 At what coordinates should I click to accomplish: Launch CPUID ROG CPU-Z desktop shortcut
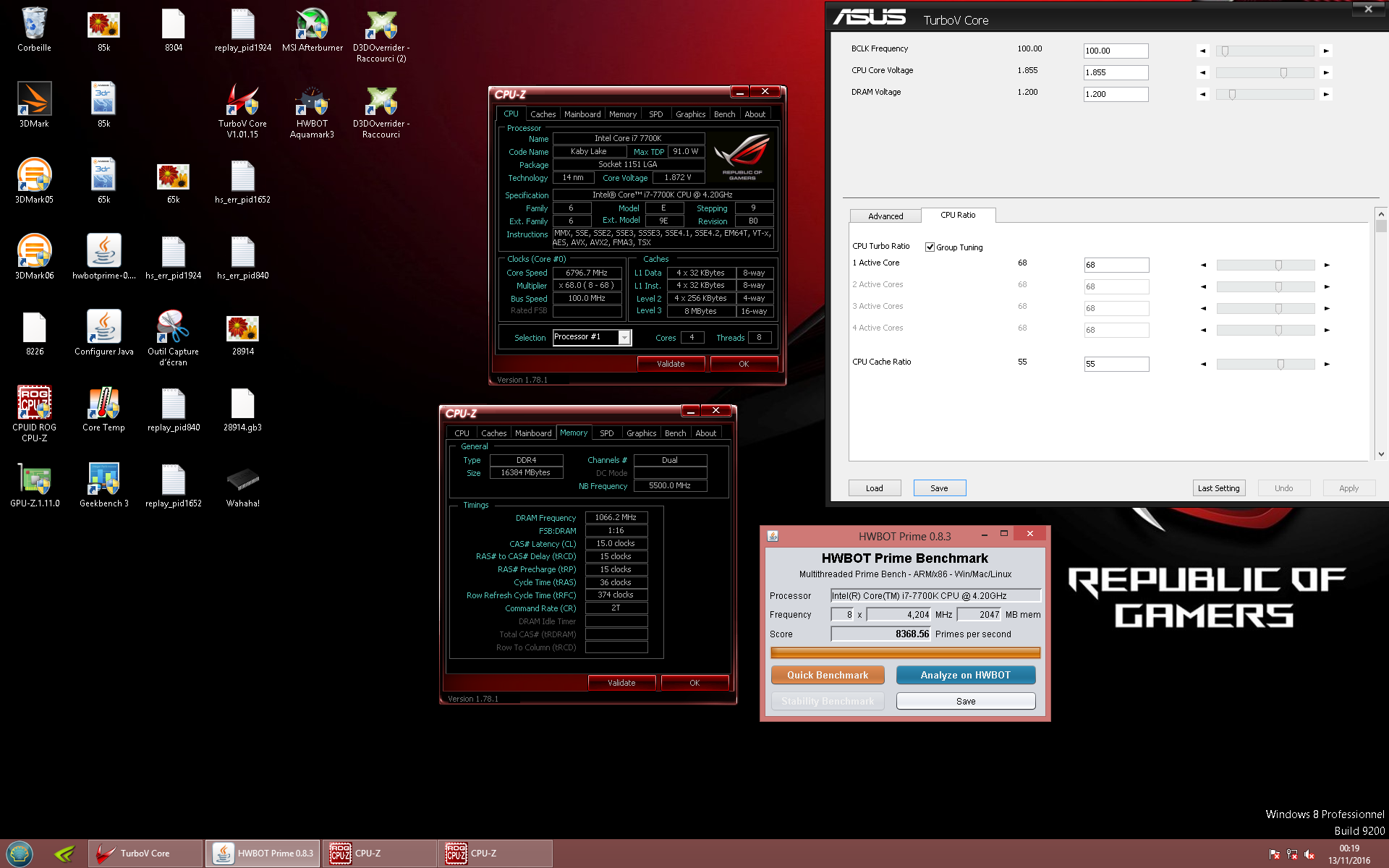pyautogui.click(x=34, y=413)
